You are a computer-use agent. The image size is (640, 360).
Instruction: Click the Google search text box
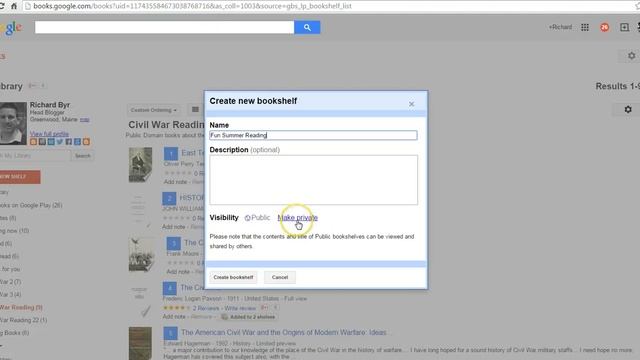[164, 27]
